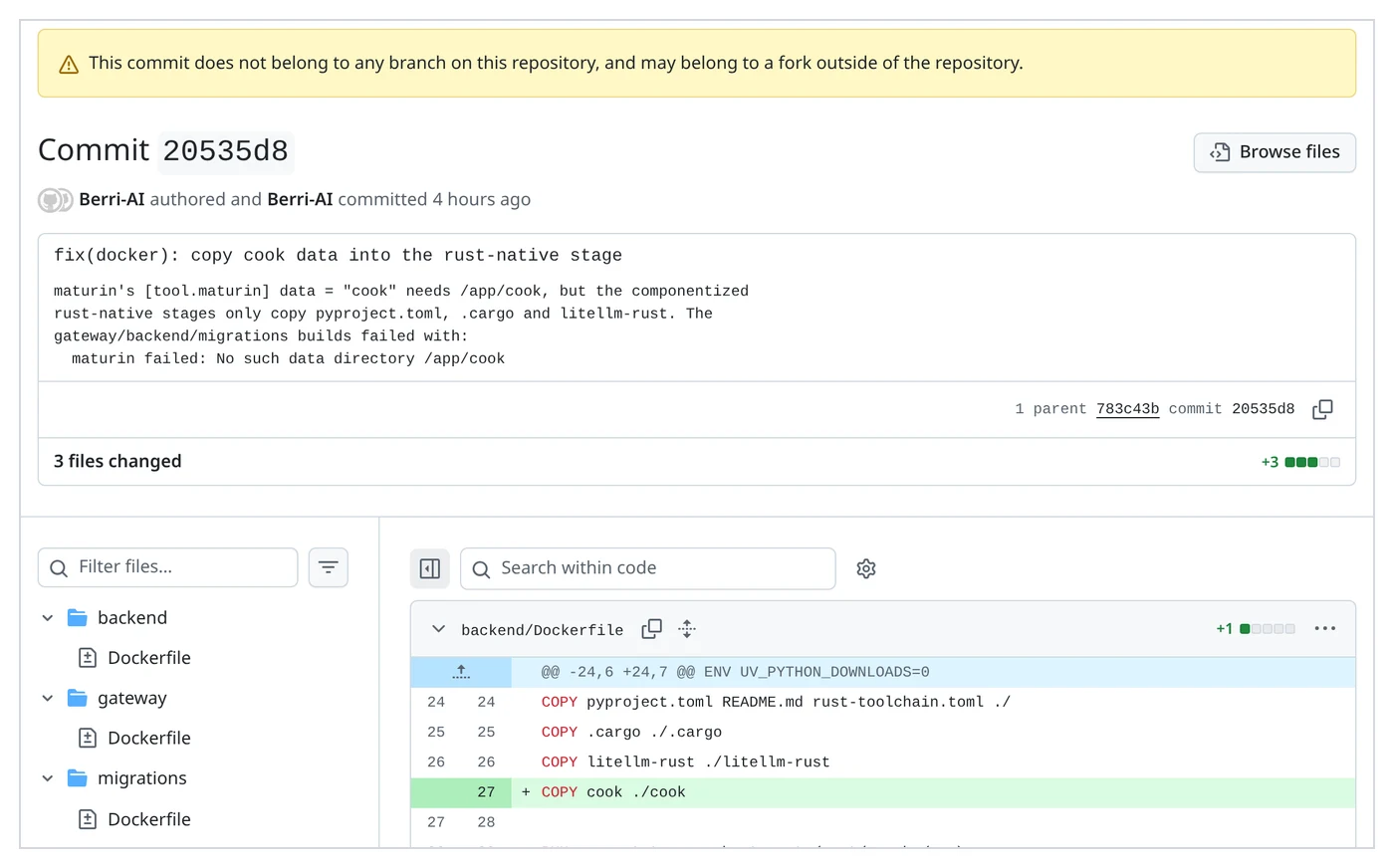Select the gateway folder in file tree

(132, 699)
